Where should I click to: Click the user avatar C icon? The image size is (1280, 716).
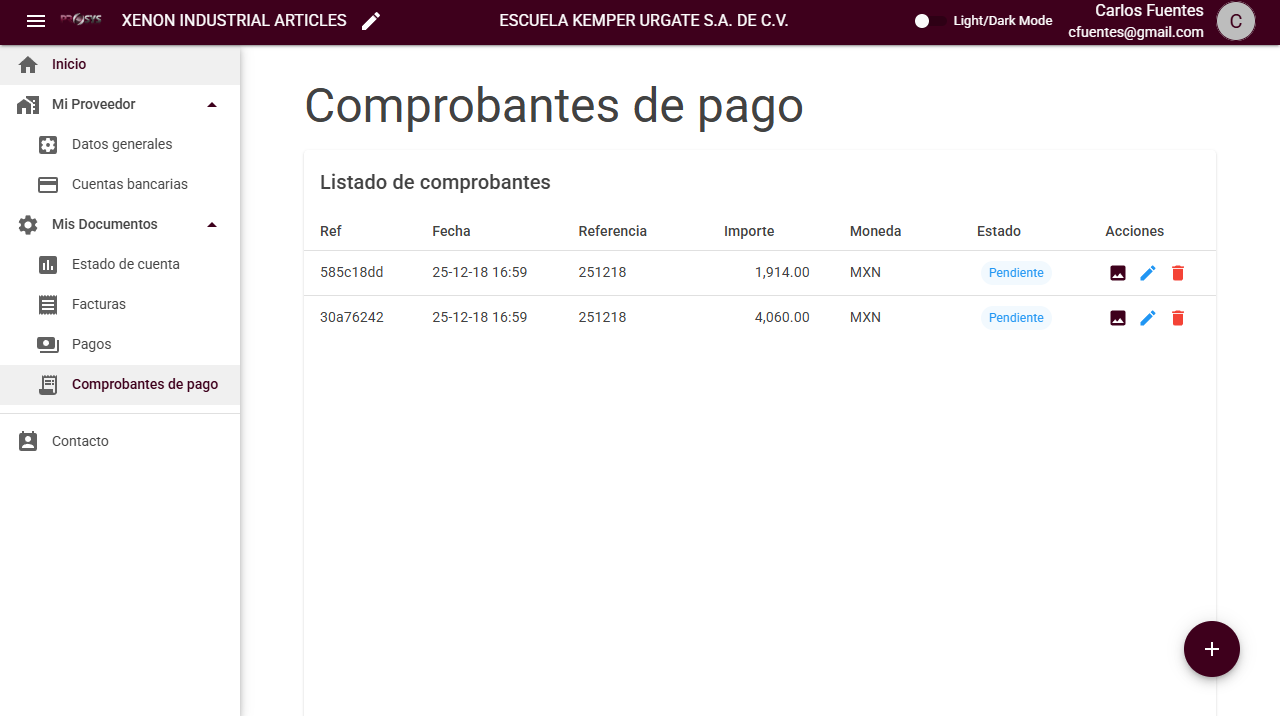pos(1235,21)
